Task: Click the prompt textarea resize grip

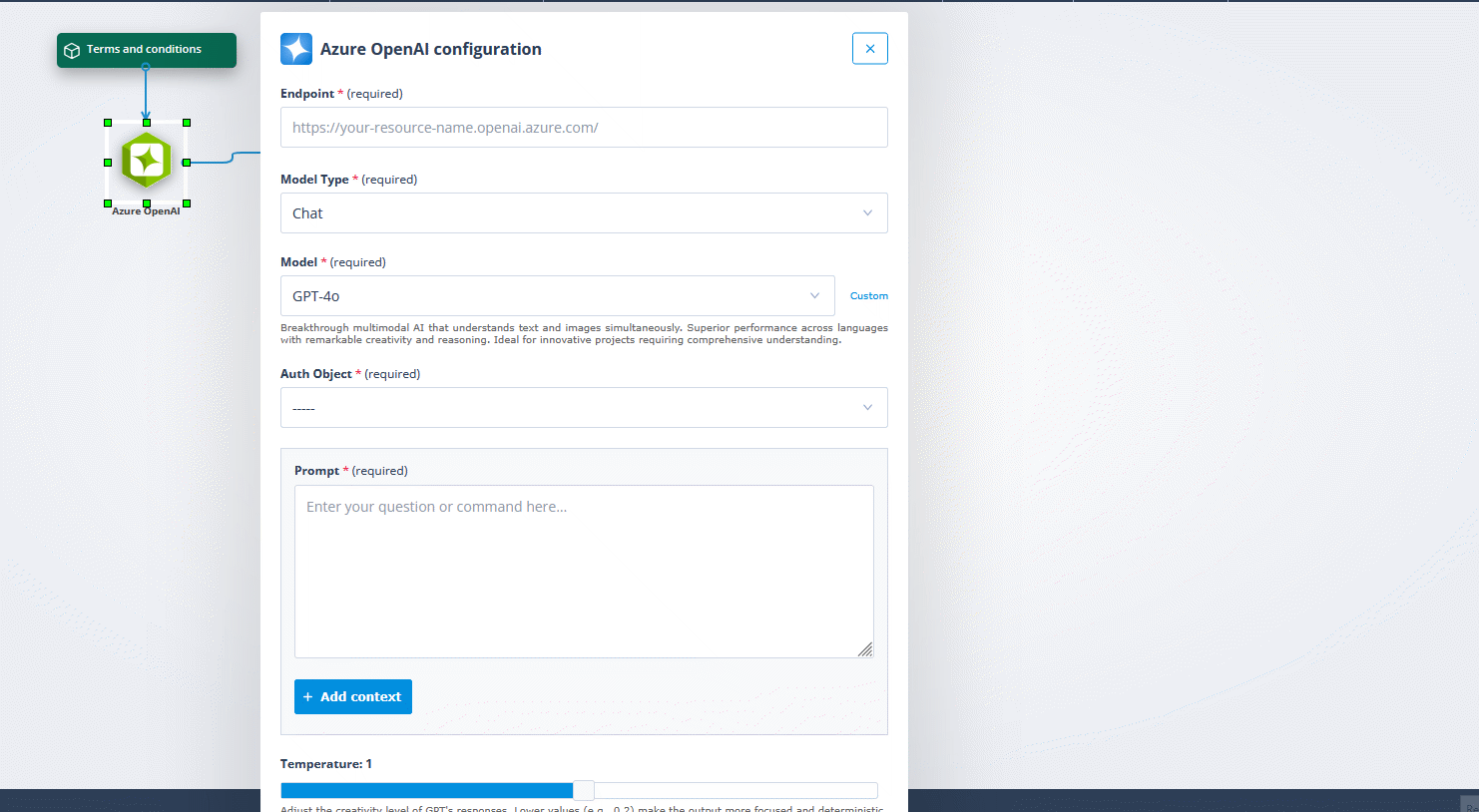Action: 865,649
